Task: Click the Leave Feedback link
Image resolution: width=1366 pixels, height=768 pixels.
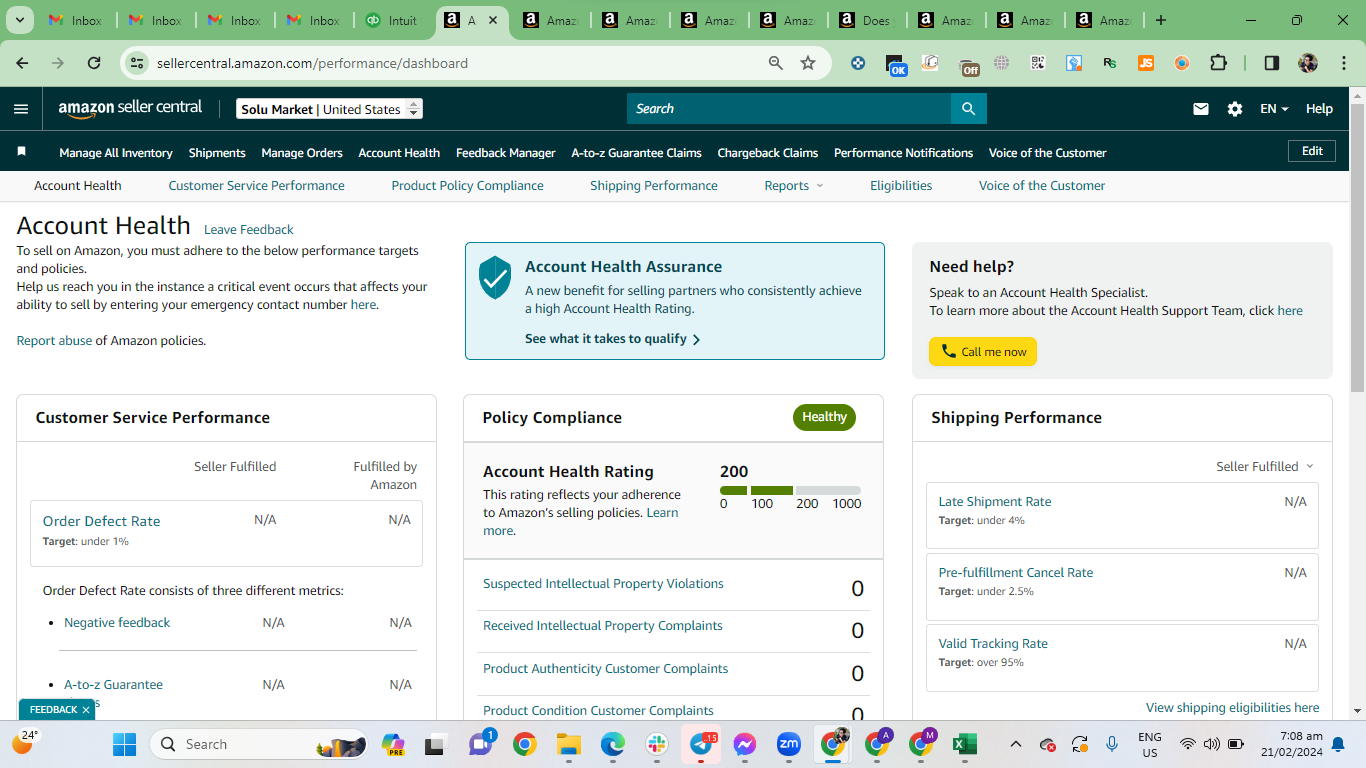Action: tap(249, 230)
